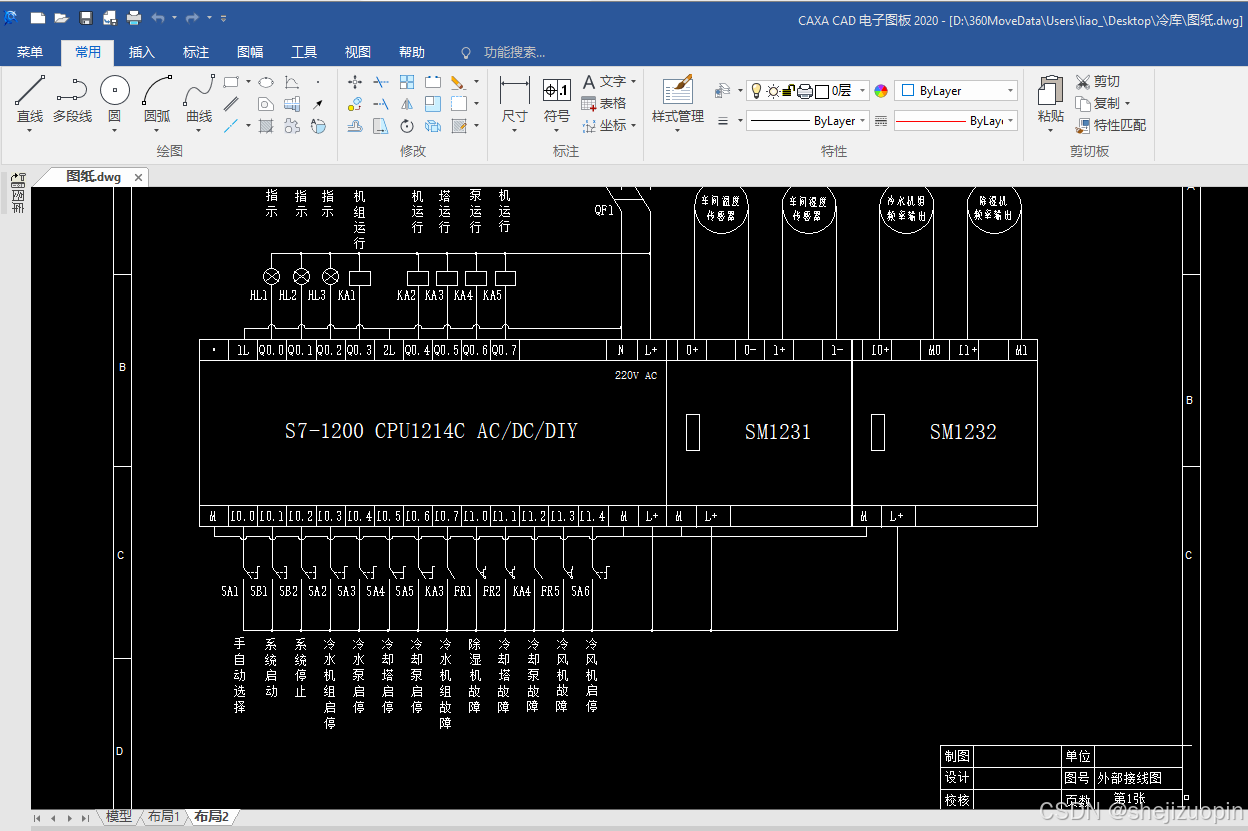Click the rectangle drawing tool
This screenshot has width=1248, height=831.
point(231,82)
